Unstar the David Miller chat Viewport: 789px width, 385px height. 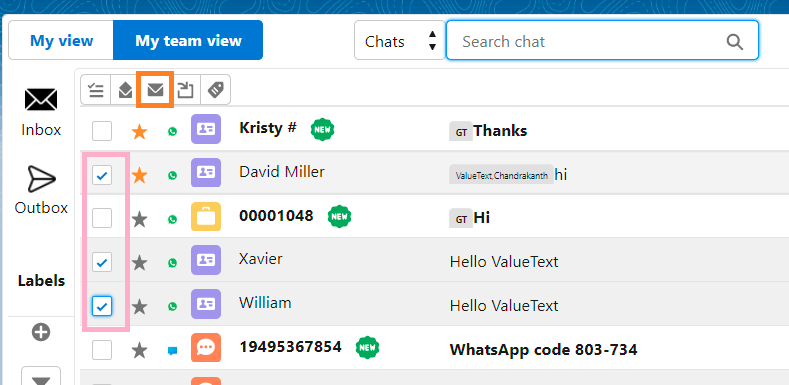pyautogui.click(x=139, y=176)
